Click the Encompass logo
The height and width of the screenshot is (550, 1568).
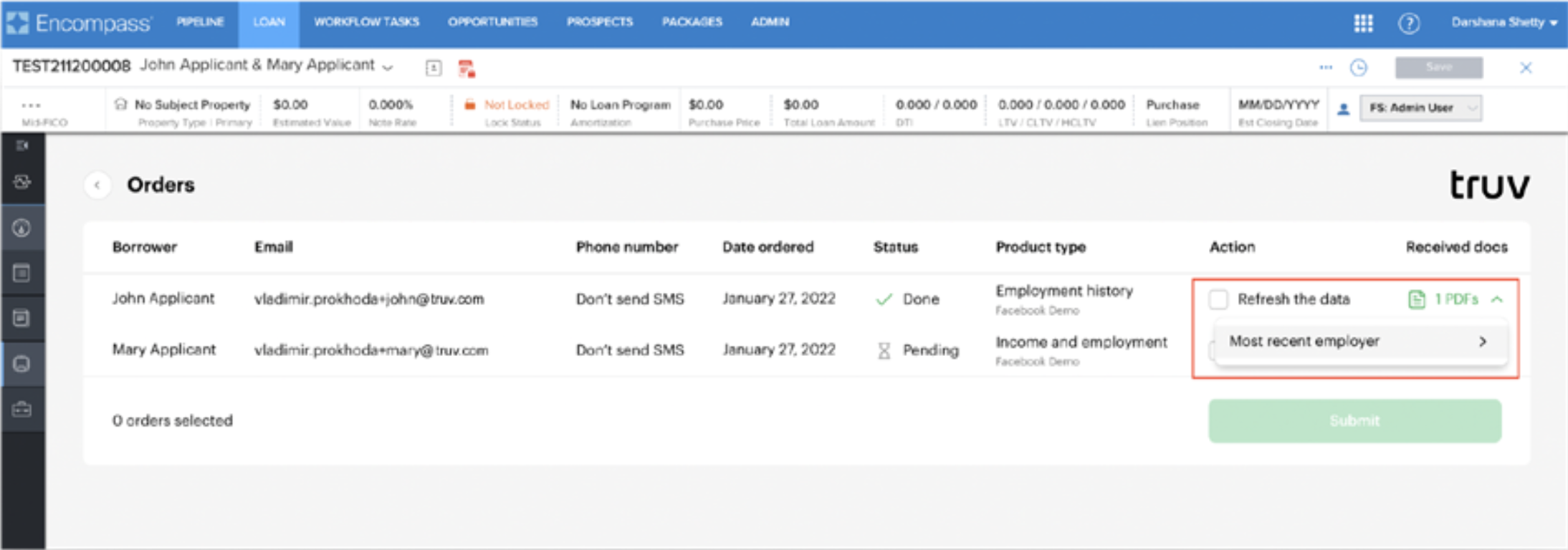click(x=79, y=23)
